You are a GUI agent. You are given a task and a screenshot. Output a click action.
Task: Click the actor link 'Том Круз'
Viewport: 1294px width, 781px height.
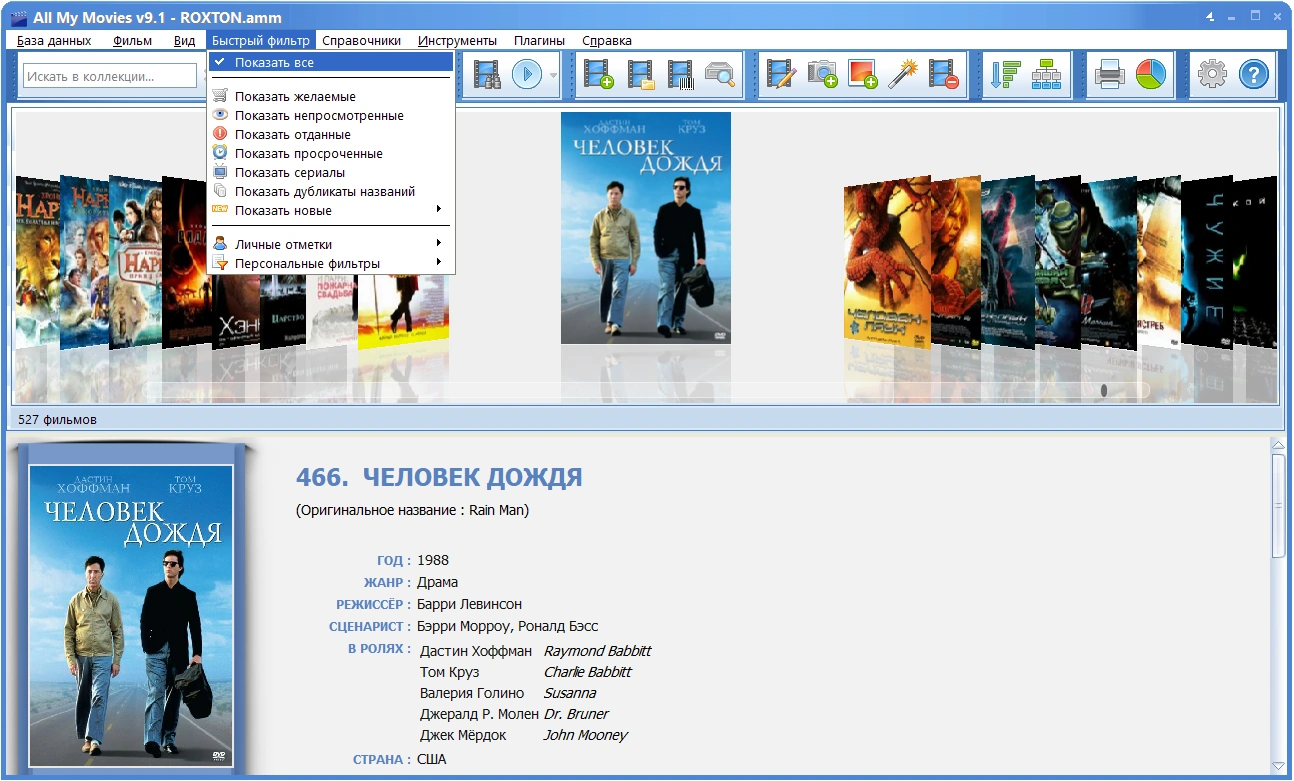pos(450,672)
